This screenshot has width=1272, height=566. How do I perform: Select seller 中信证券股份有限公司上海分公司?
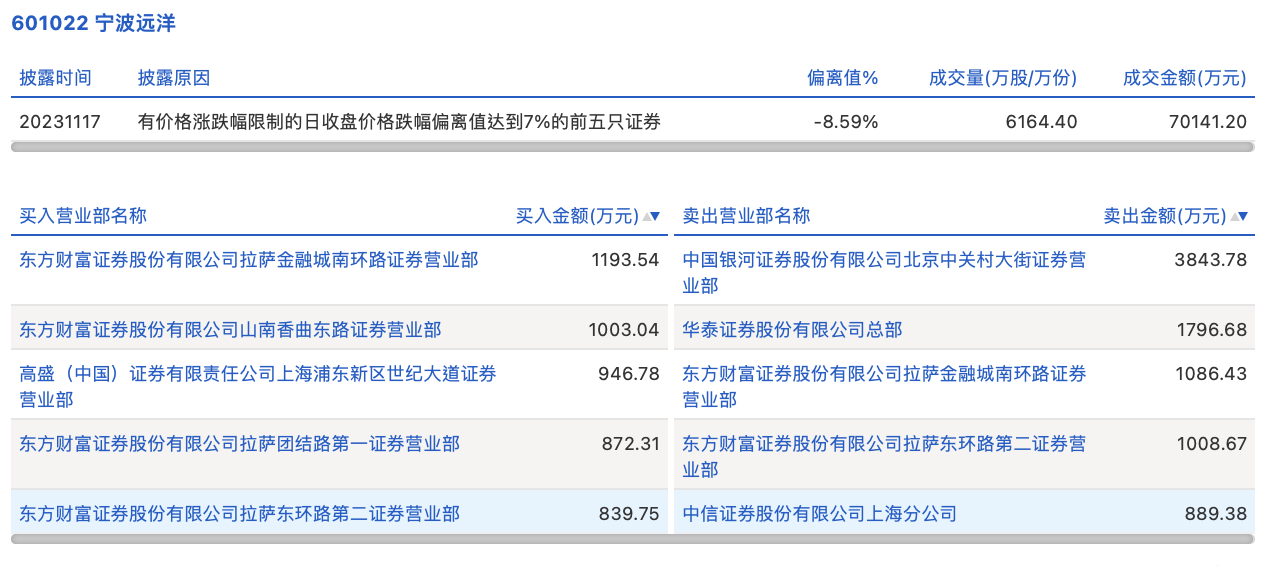pos(820,513)
